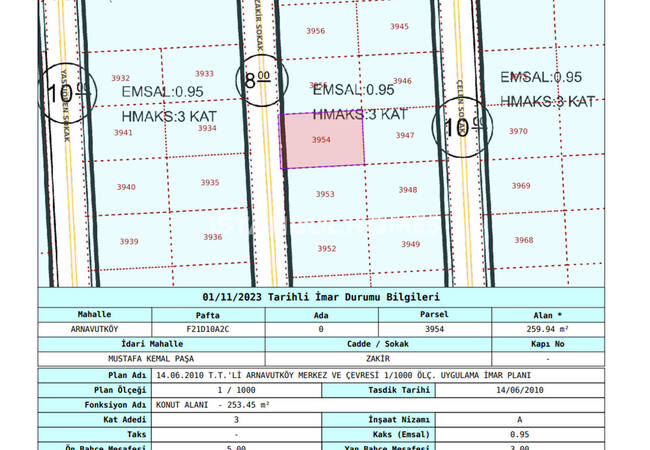Select the pink highlighted parcel 3954 on map
The image size is (650, 450).
(x=321, y=140)
